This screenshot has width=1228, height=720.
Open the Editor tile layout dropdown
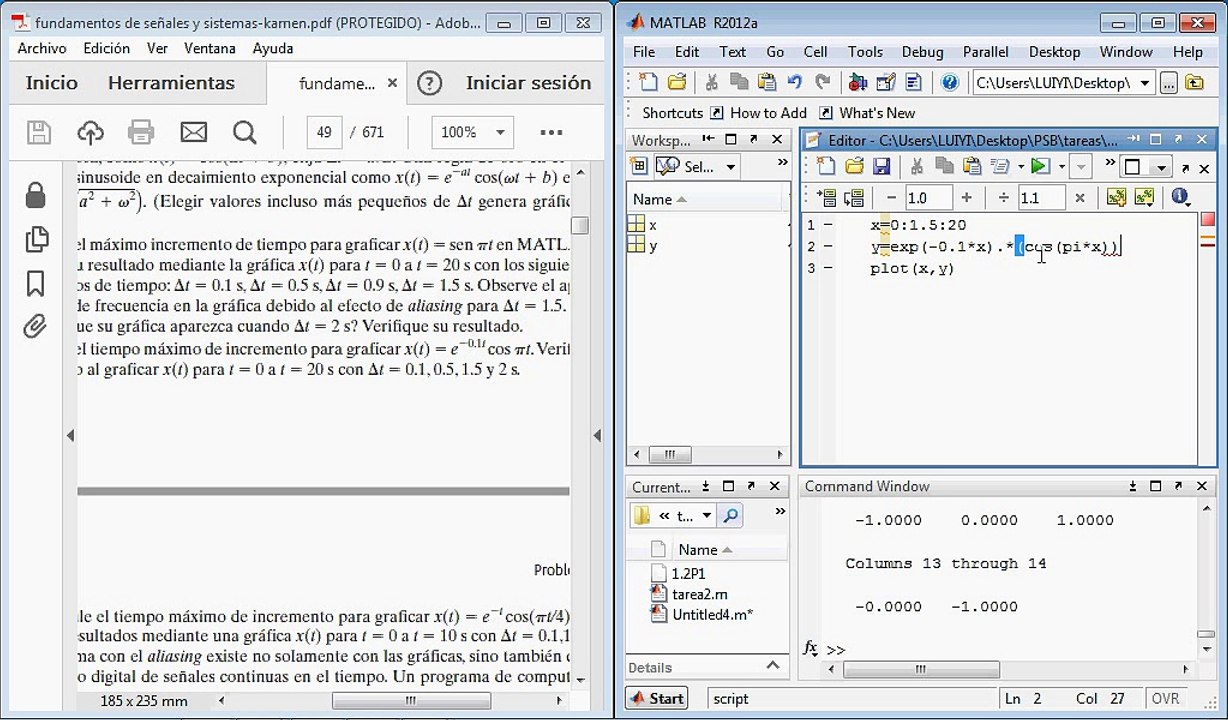pyautogui.click(x=1162, y=167)
